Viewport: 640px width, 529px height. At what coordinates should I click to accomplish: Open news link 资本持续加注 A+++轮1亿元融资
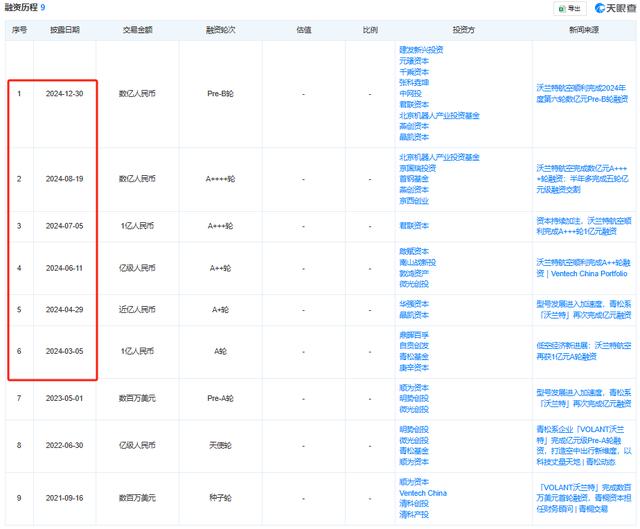click(584, 226)
